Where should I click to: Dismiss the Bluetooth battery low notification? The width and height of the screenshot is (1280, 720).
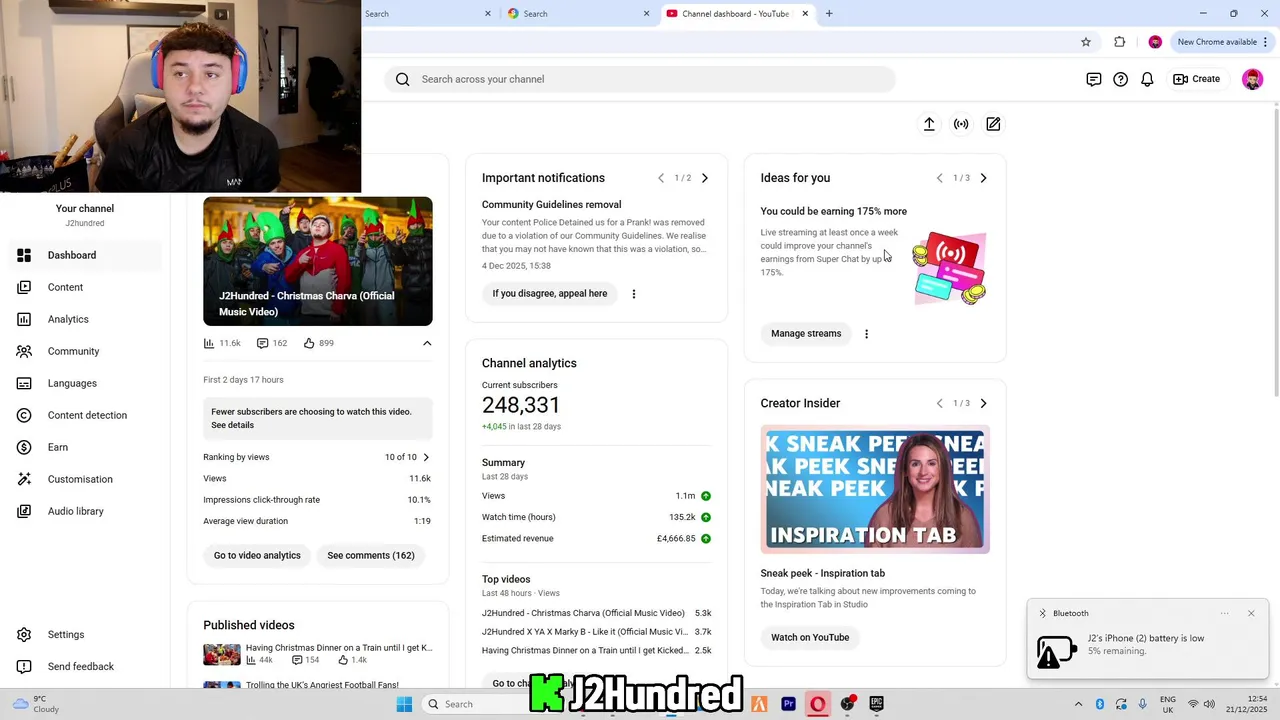[x=1251, y=613]
